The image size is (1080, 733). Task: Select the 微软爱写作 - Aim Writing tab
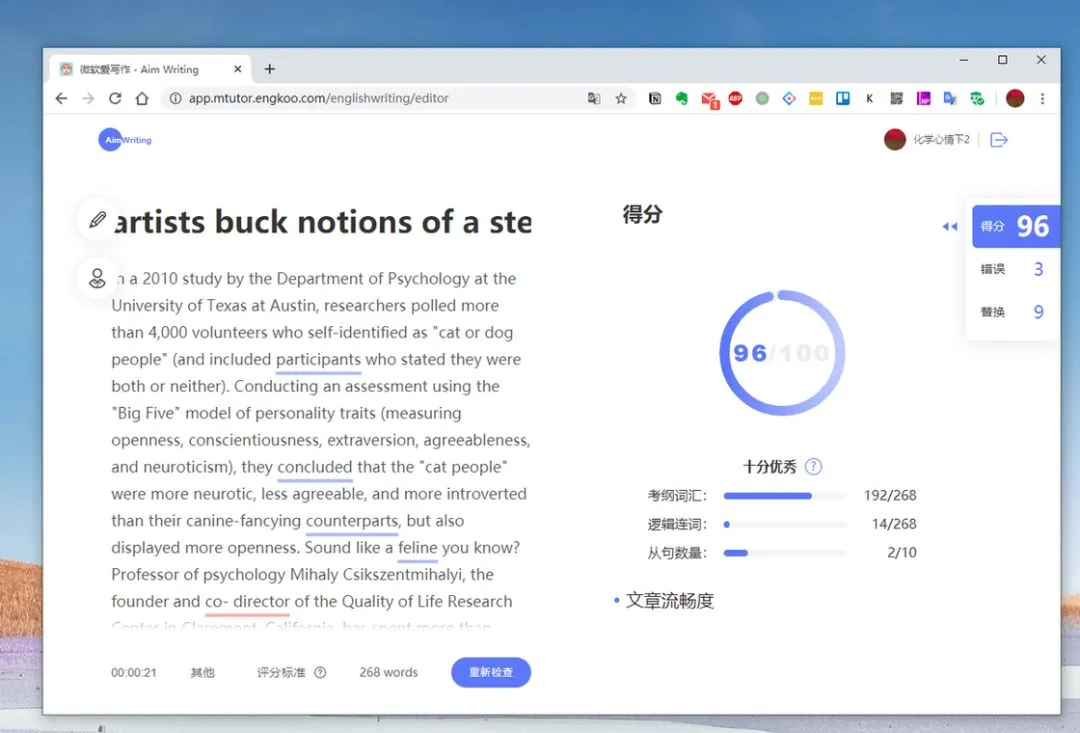point(150,69)
